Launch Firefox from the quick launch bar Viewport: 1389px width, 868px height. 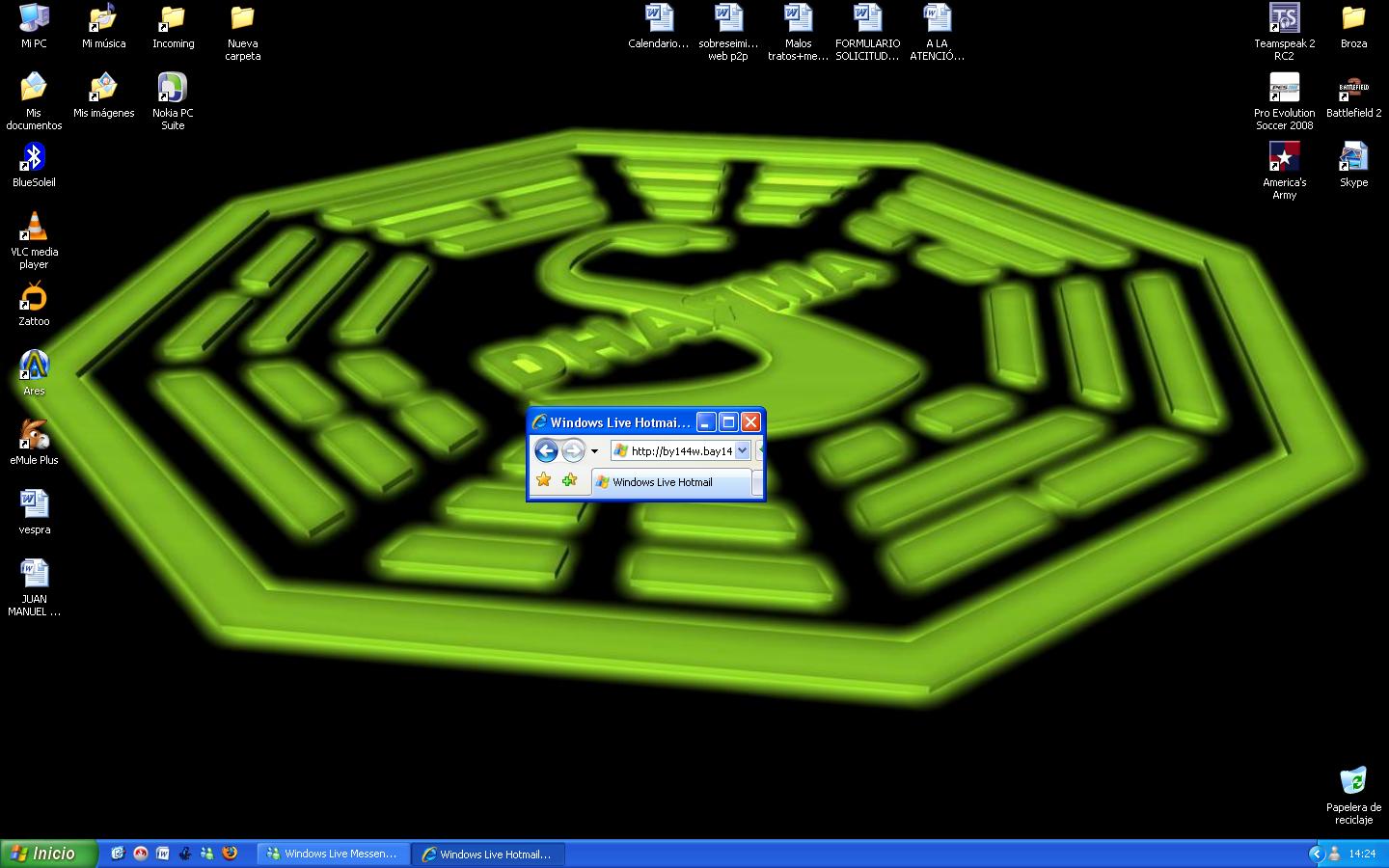click(230, 854)
